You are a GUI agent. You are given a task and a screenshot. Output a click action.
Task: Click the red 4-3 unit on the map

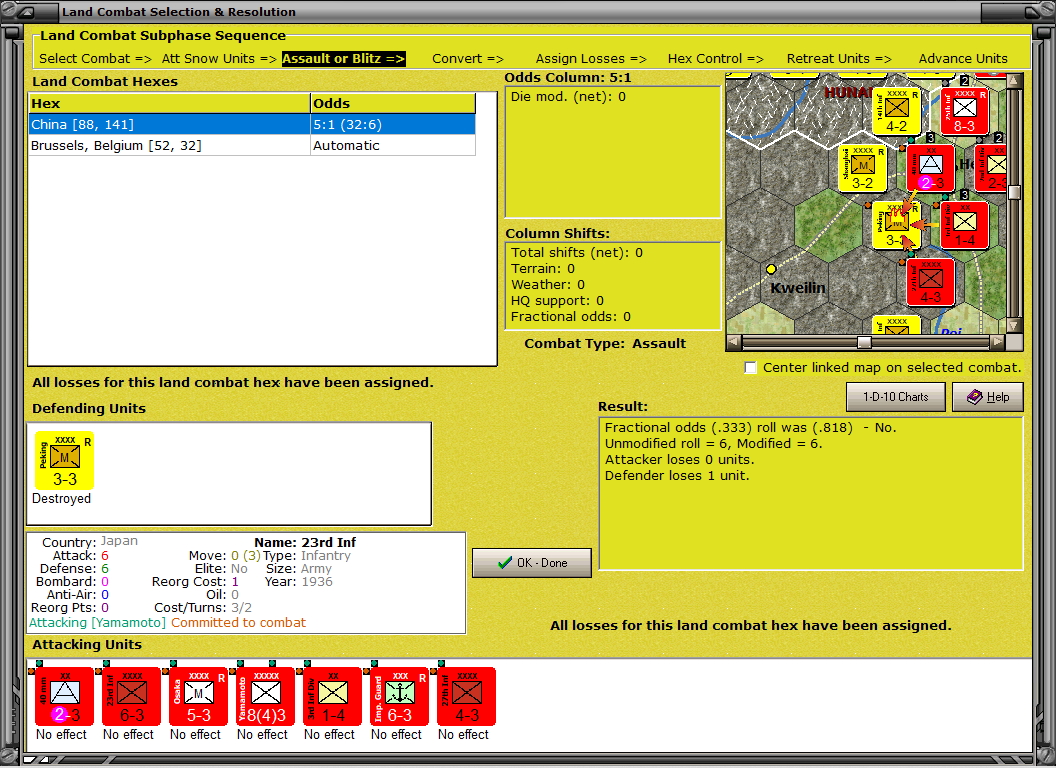[930, 282]
